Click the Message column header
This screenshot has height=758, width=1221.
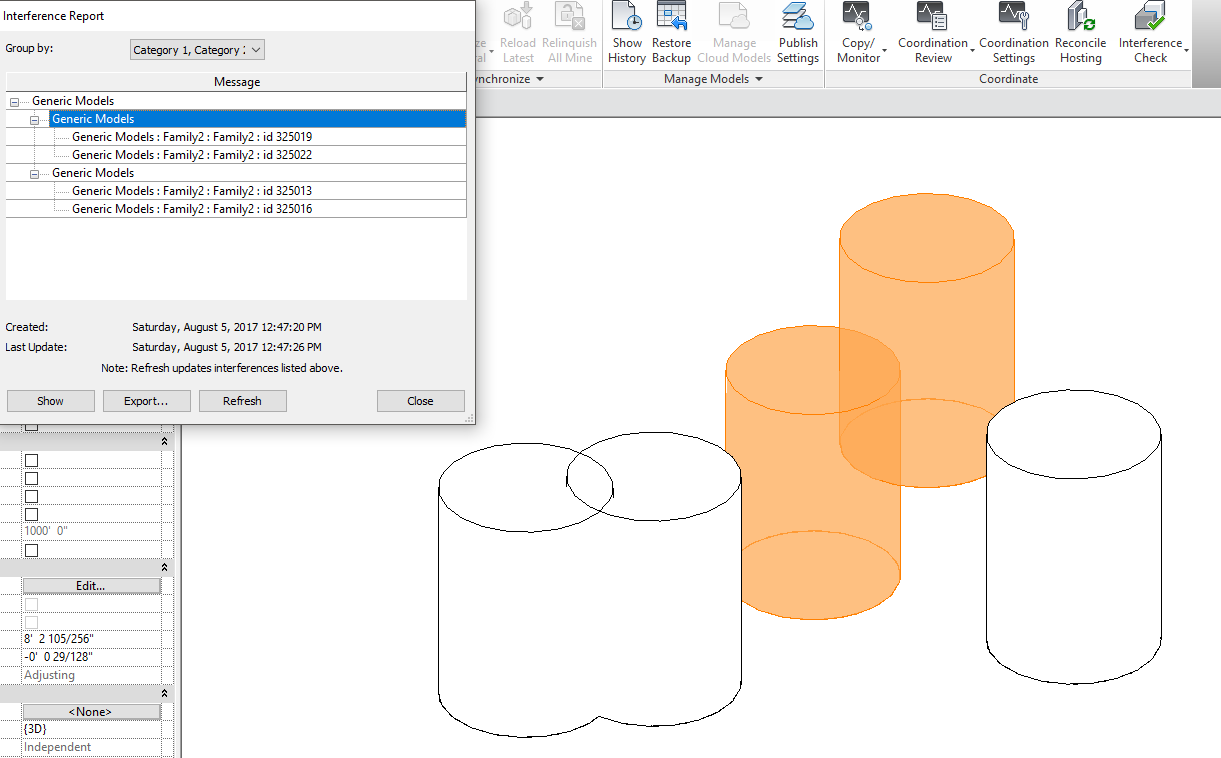click(237, 82)
